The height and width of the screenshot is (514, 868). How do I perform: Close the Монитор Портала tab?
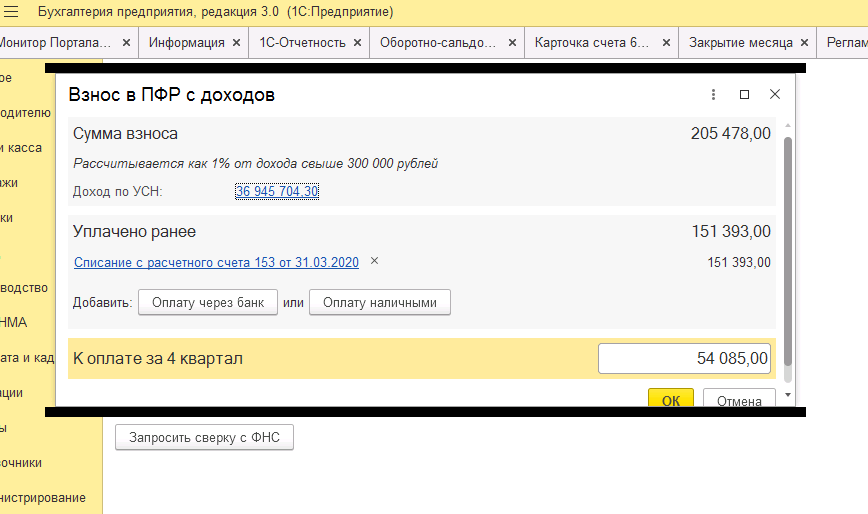click(x=126, y=43)
